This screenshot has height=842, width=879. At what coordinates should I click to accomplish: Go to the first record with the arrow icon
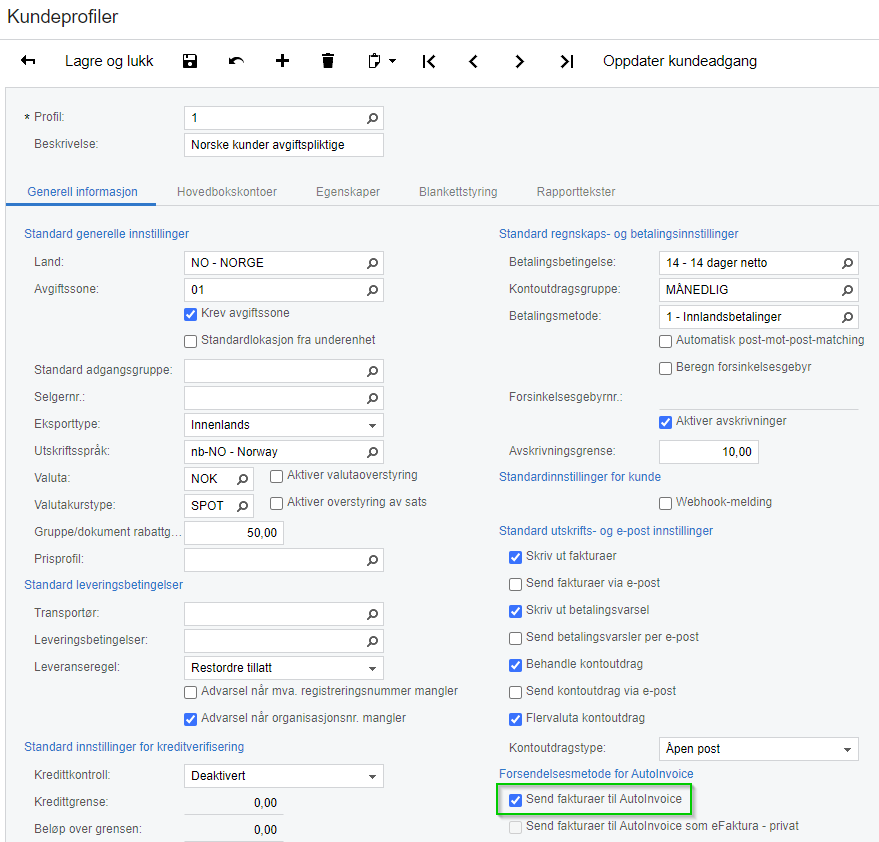click(428, 61)
